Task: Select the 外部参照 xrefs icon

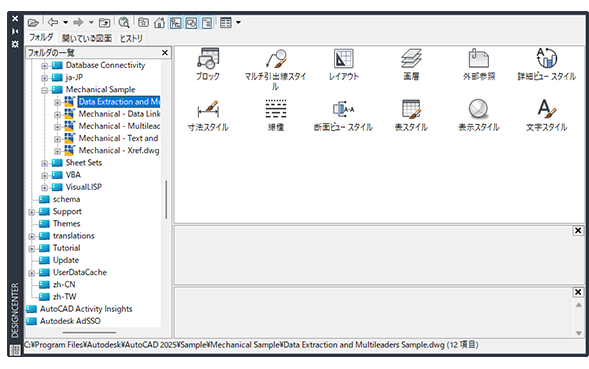Action: pyautogui.click(x=479, y=64)
